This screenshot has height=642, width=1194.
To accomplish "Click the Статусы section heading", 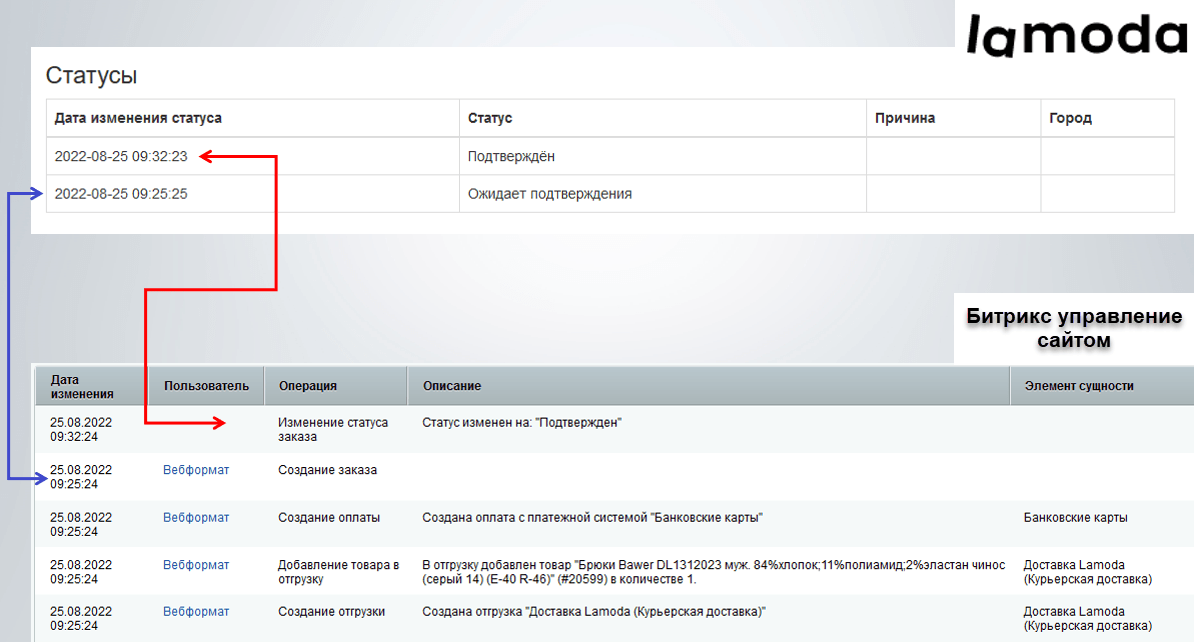I will point(91,75).
